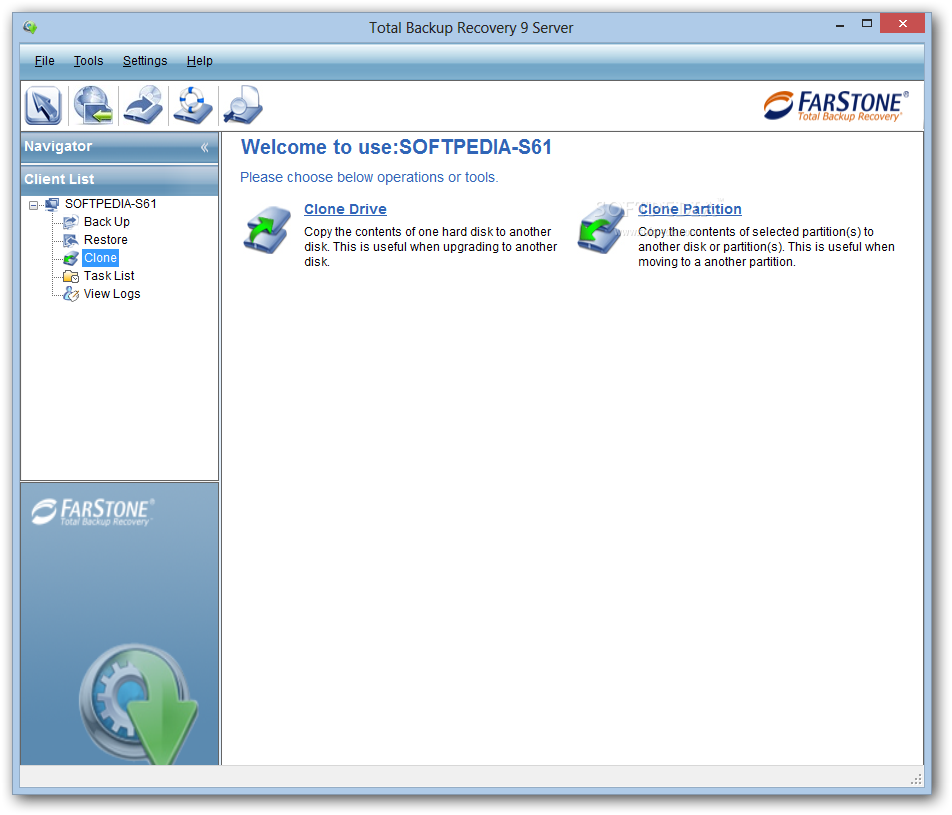Select Restore in the client tree
The height and width of the screenshot is (815, 952).
pyautogui.click(x=106, y=240)
